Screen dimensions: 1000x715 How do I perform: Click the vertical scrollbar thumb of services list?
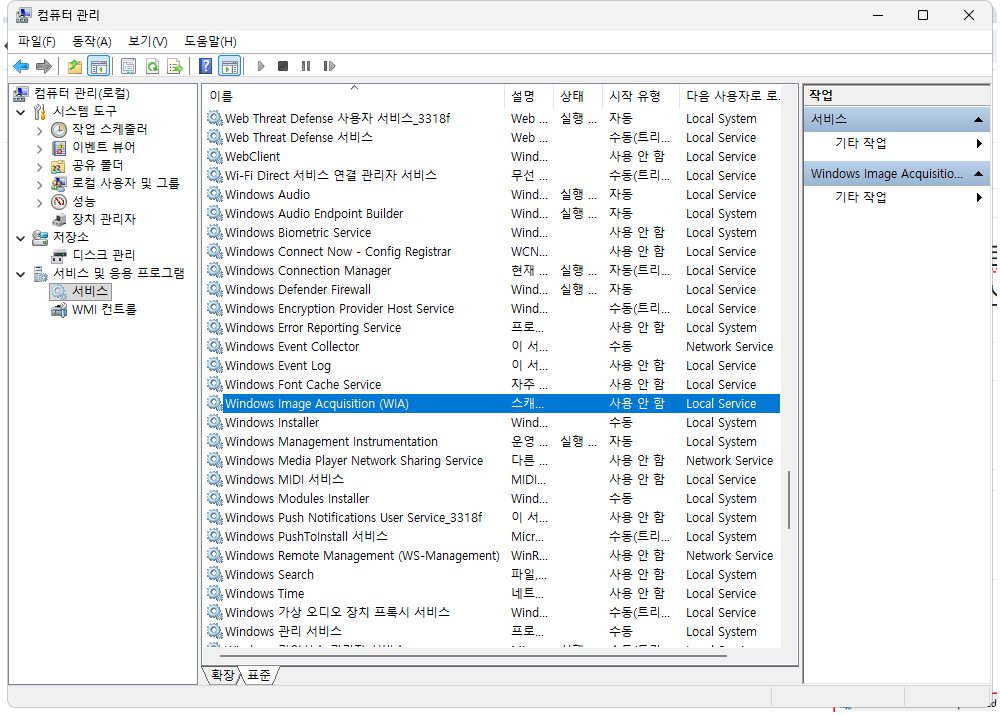point(789,500)
